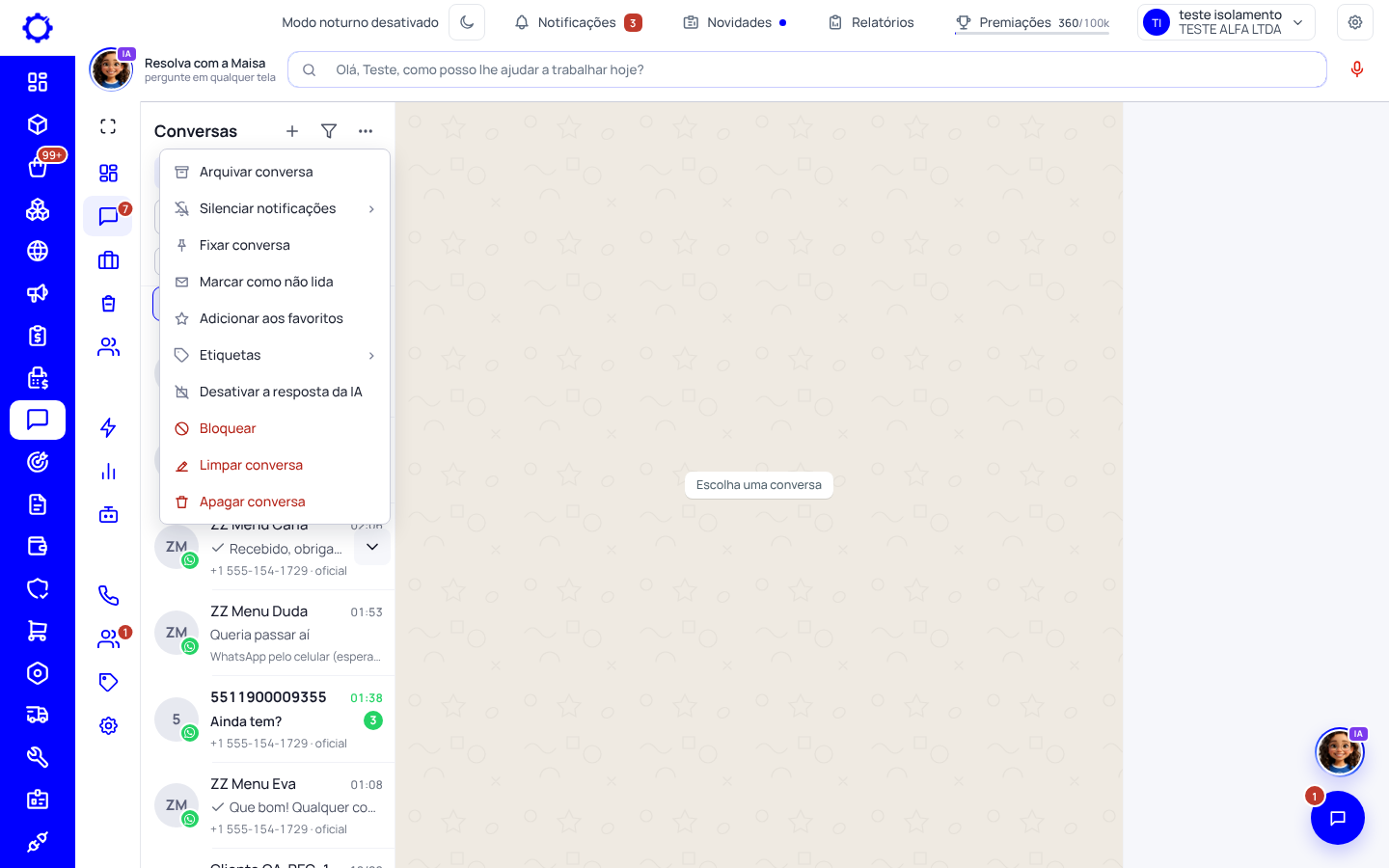Viewport: 1389px width, 868px height.
Task: Choose Bloquear in context menu
Action: click(x=275, y=428)
